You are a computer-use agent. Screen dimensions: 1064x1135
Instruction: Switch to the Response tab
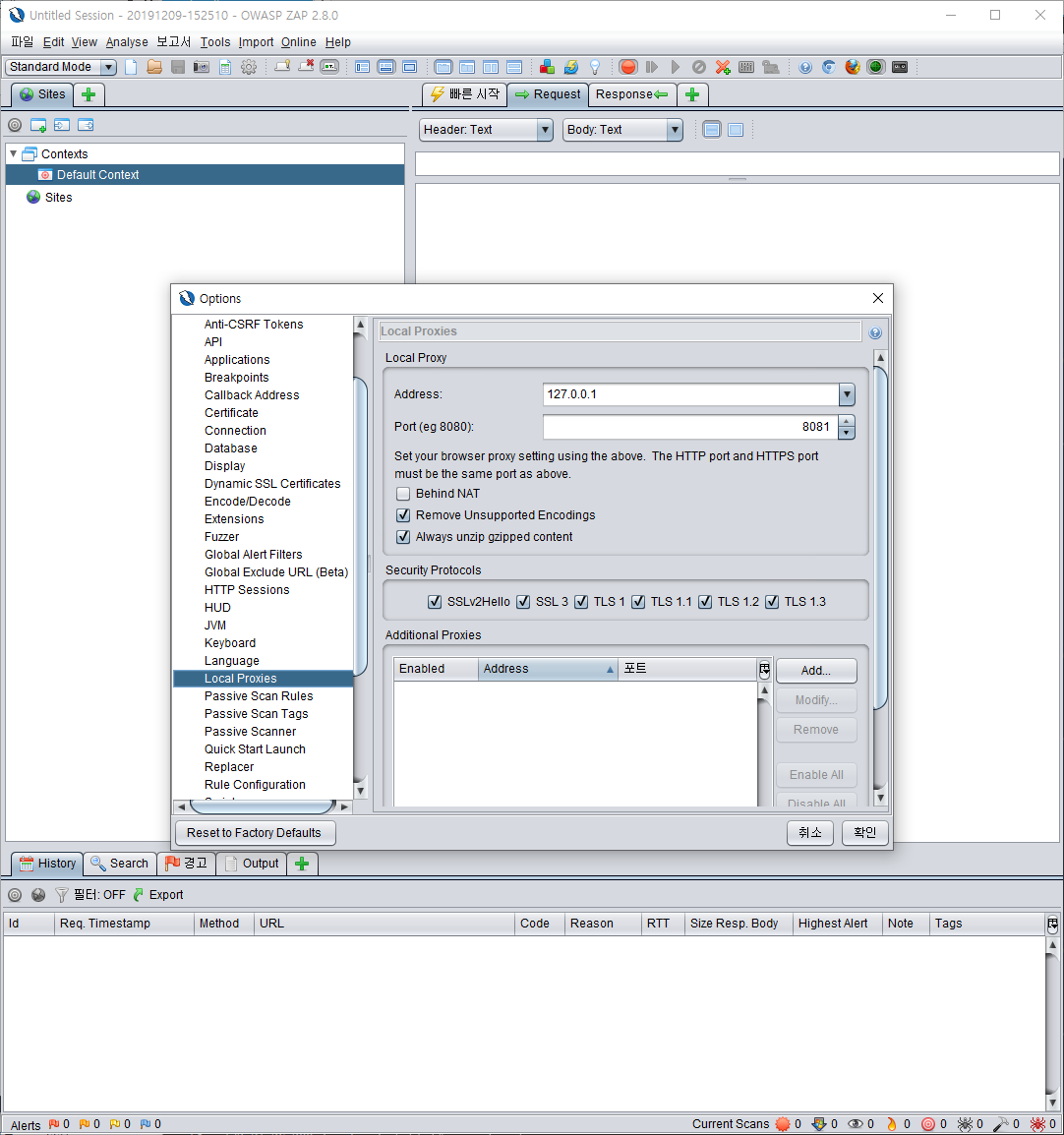pos(632,94)
